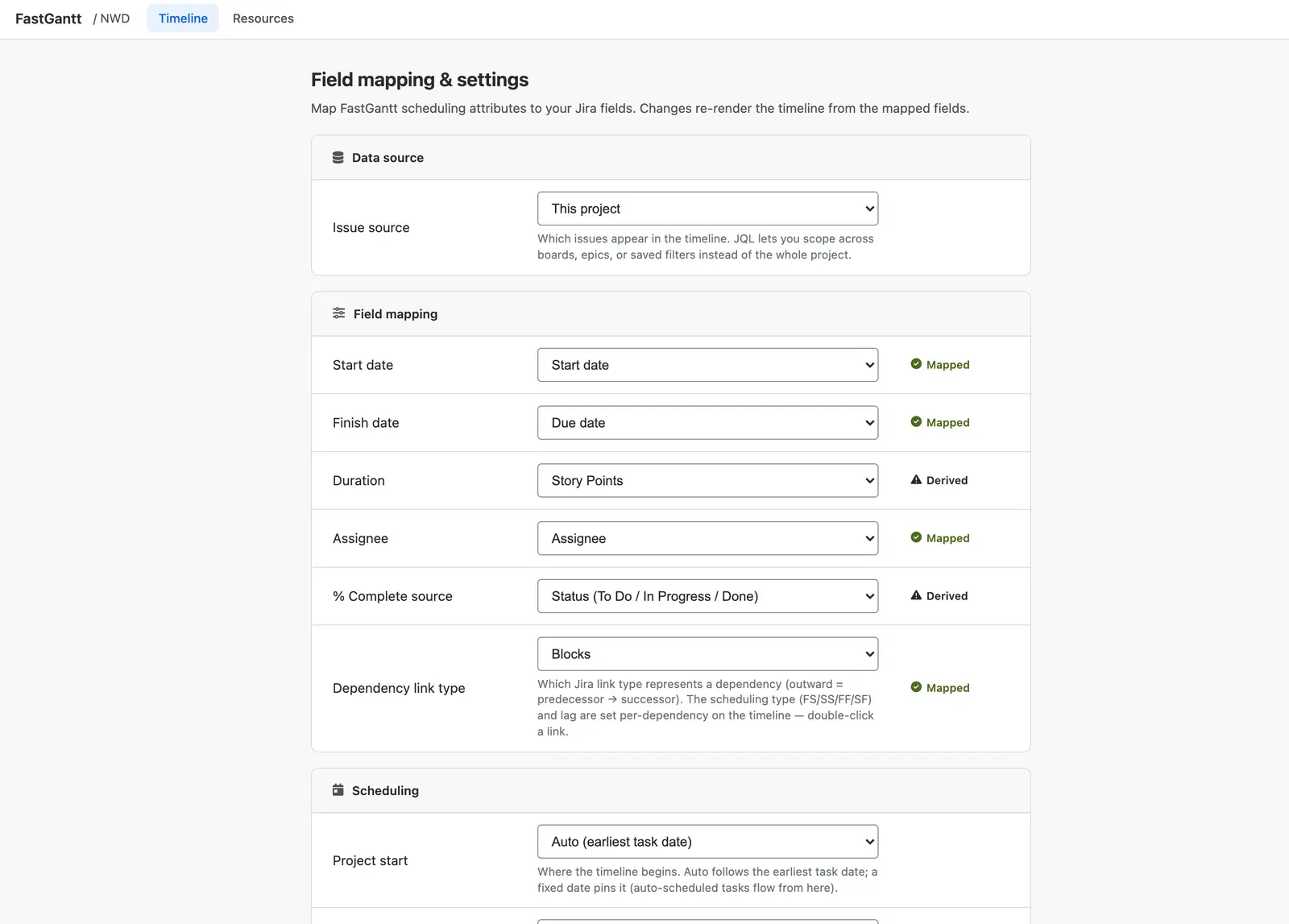Open the Start date field dropdown
This screenshot has width=1289, height=924.
(707, 365)
